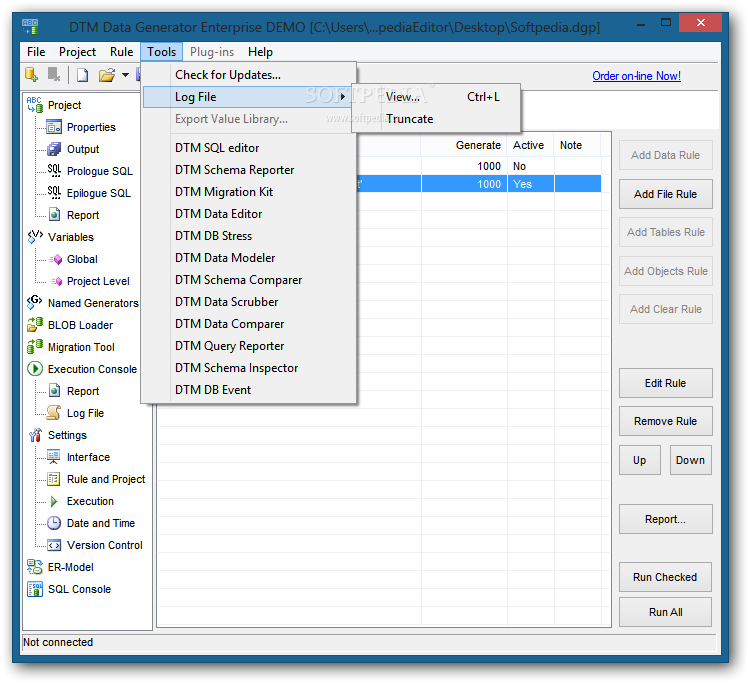Viewport: 749px width, 683px height.
Task: Click the Migration Tool icon
Action: tap(35, 346)
